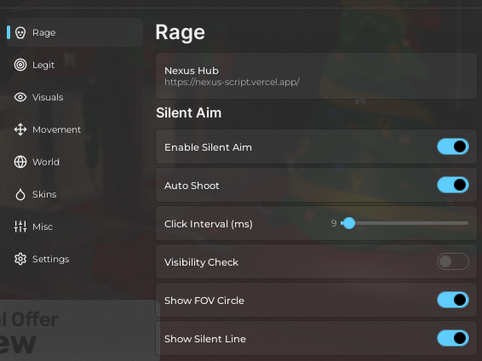This screenshot has width=482, height=361.
Task: Click the Rage page heading
Action: [180, 32]
